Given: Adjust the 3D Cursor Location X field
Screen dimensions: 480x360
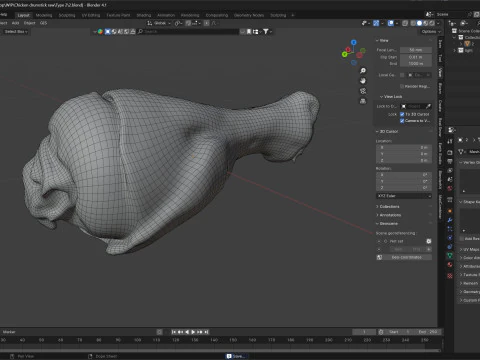Looking at the screenshot, I should click(x=404, y=147).
